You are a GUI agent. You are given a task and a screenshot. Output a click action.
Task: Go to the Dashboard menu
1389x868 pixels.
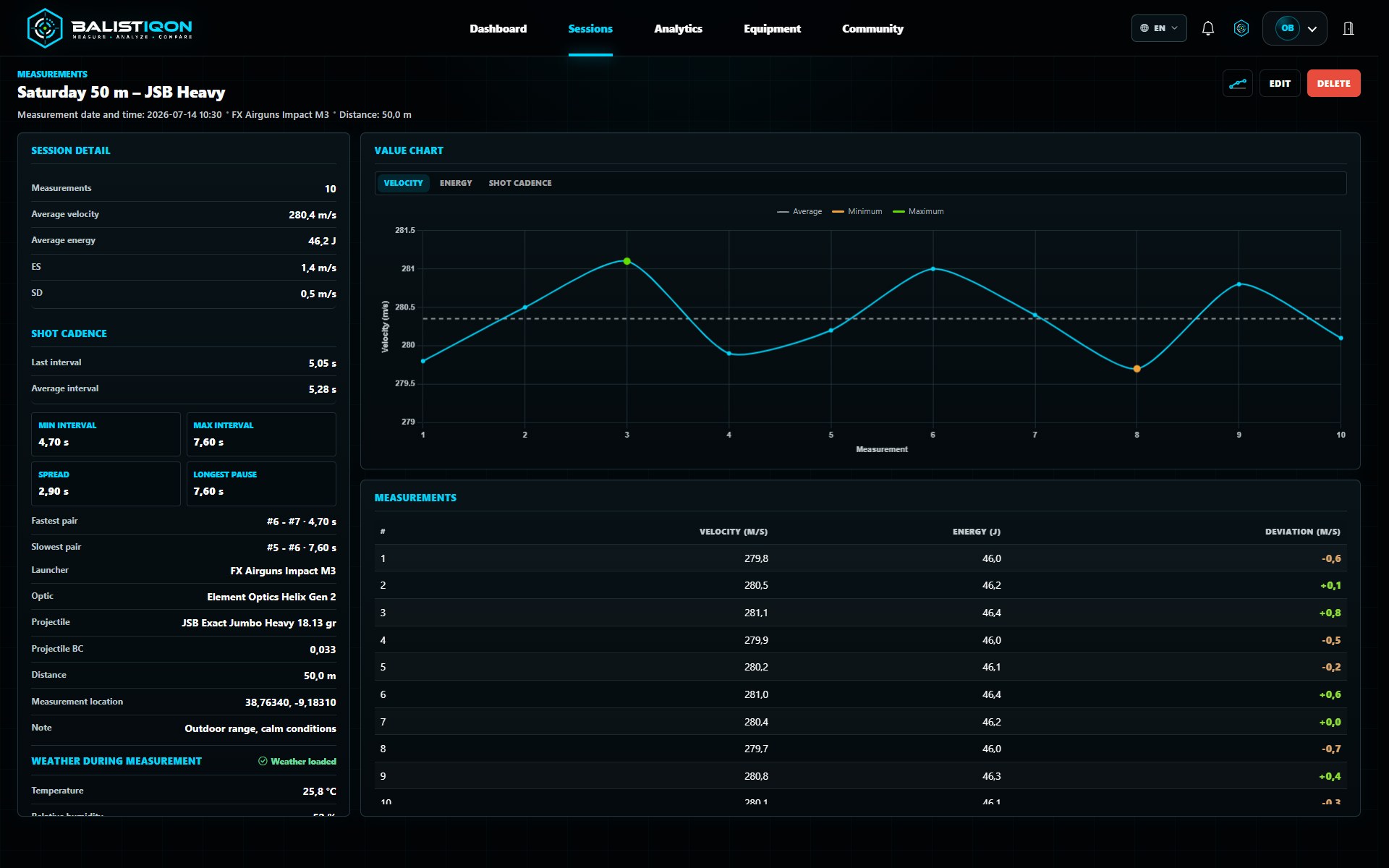coord(498,28)
